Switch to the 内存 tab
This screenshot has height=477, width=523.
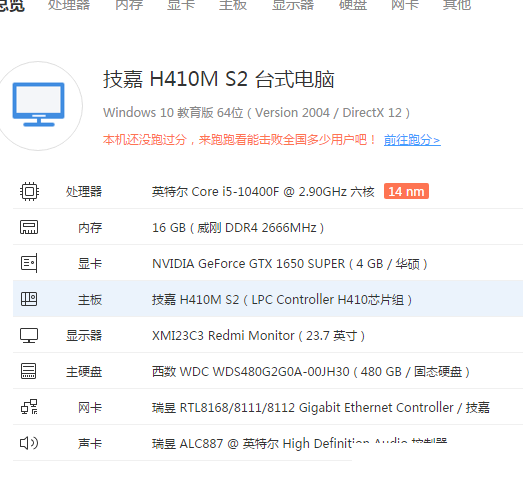[x=129, y=5]
